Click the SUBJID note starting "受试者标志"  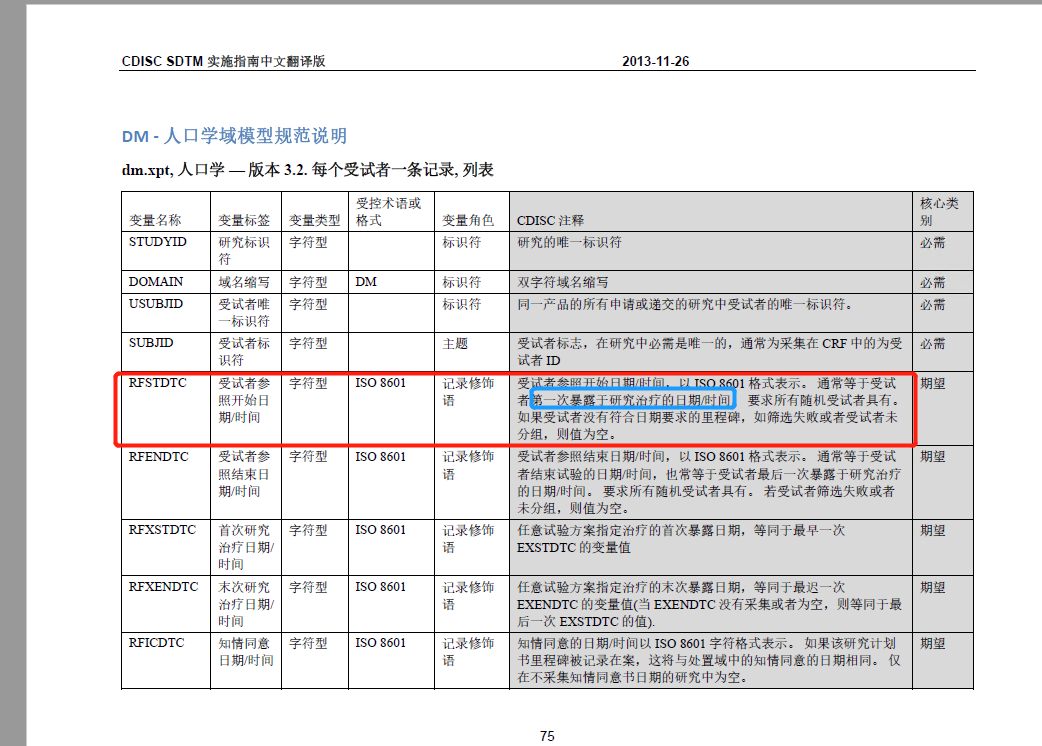(x=710, y=351)
